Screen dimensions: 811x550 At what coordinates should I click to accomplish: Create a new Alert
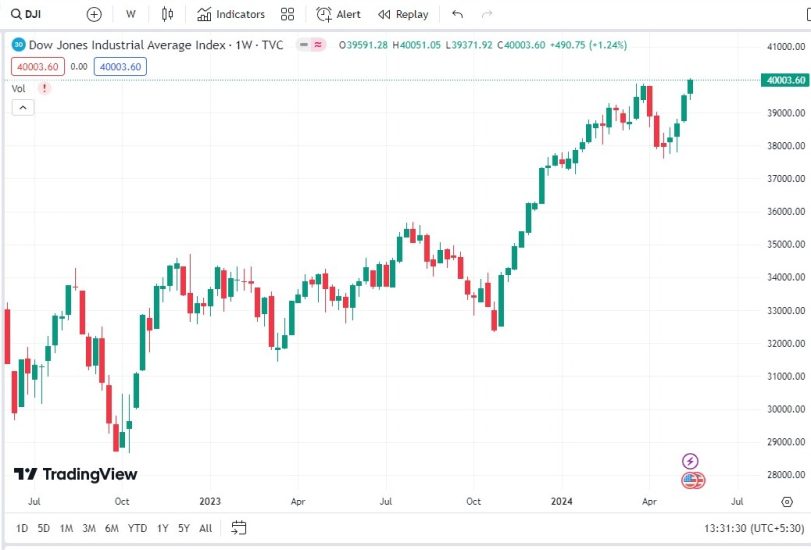(x=338, y=14)
